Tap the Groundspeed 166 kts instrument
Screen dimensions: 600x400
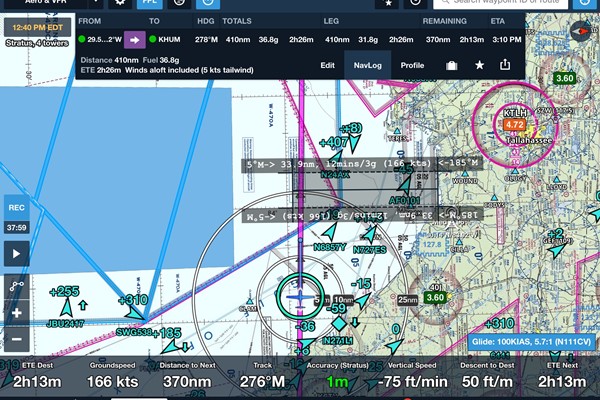(x=112, y=375)
